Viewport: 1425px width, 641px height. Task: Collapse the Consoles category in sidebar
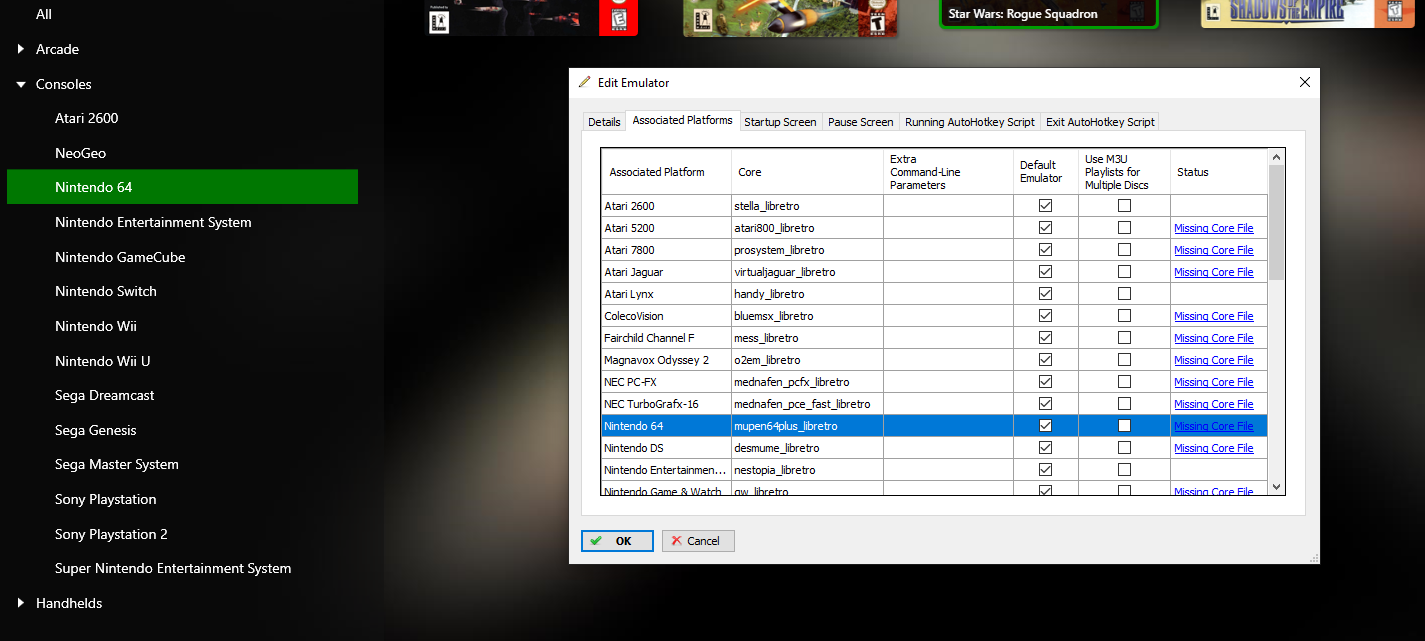point(21,84)
